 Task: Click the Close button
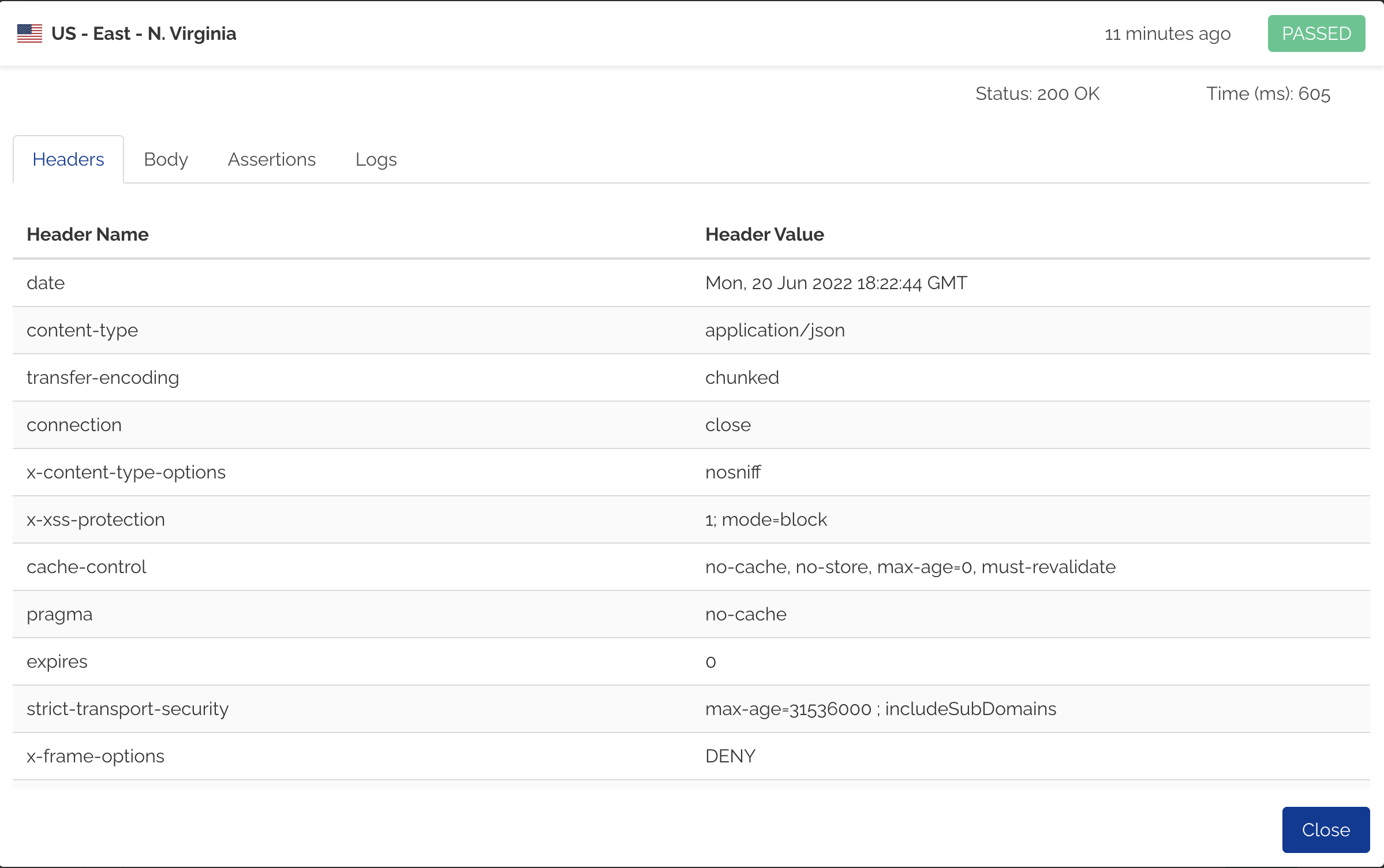(x=1325, y=829)
